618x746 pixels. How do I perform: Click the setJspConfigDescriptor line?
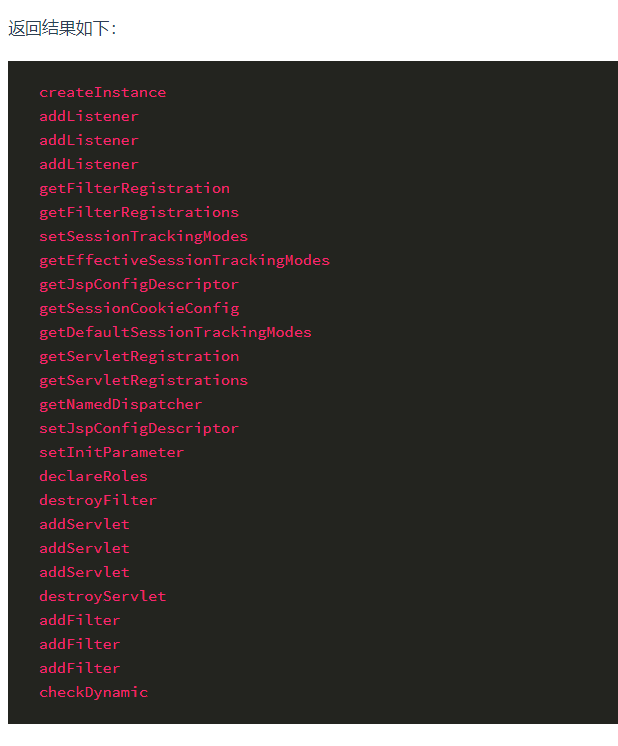pos(139,429)
